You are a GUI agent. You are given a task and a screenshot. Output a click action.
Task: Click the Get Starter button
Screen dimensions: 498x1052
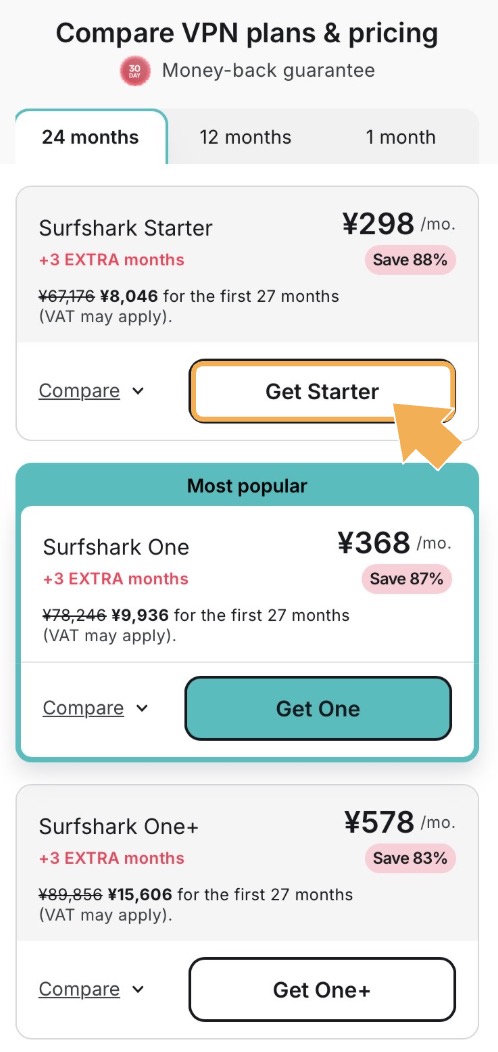322,391
